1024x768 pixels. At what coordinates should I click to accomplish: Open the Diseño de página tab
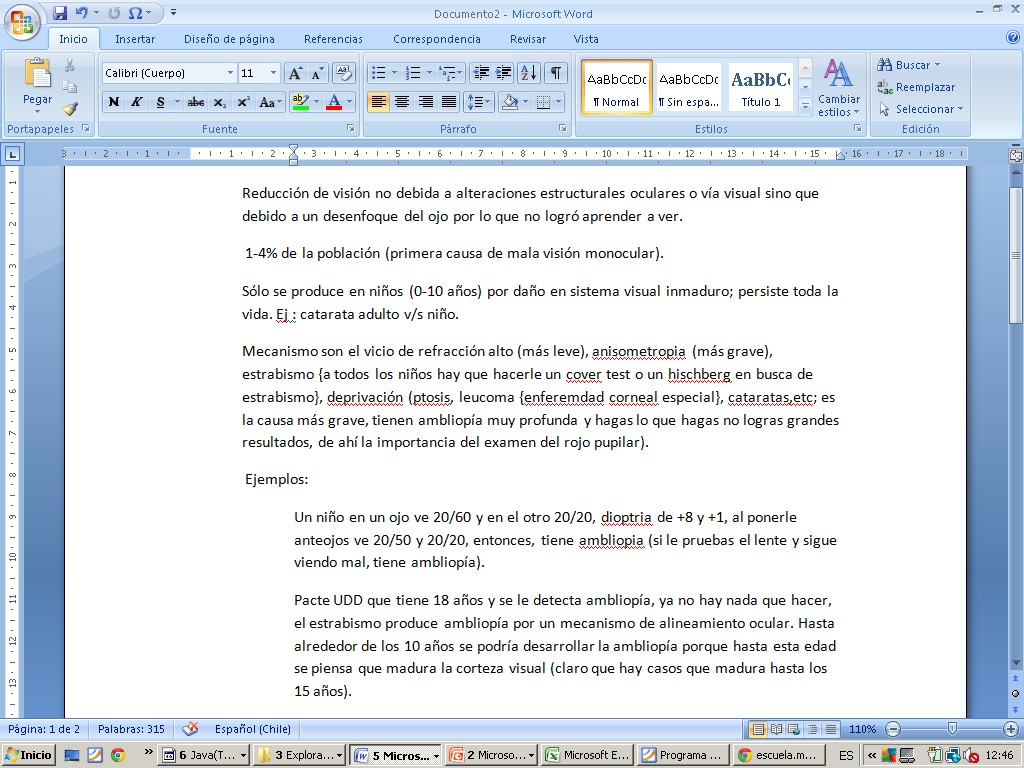pos(229,39)
